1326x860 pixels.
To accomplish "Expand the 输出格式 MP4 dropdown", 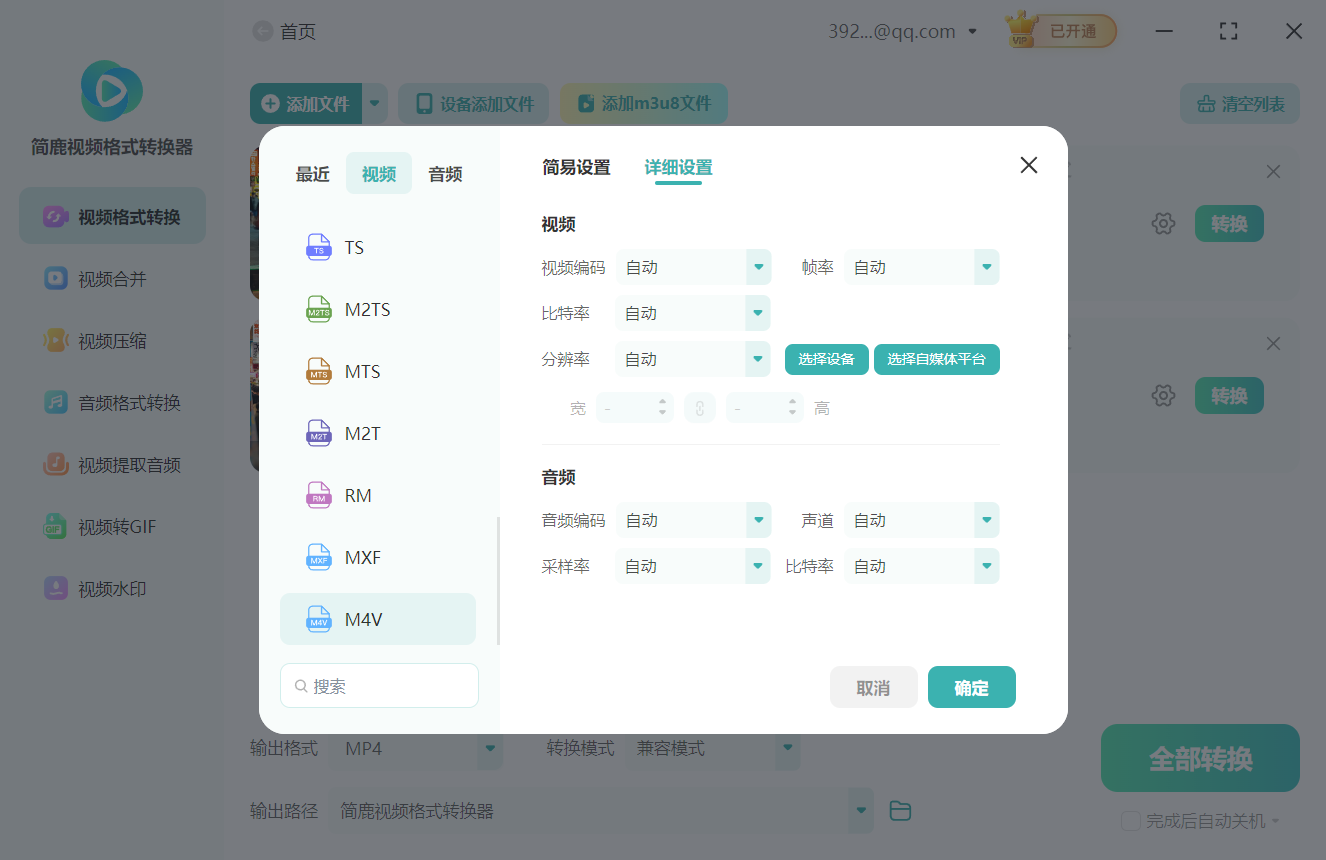I will coord(489,748).
